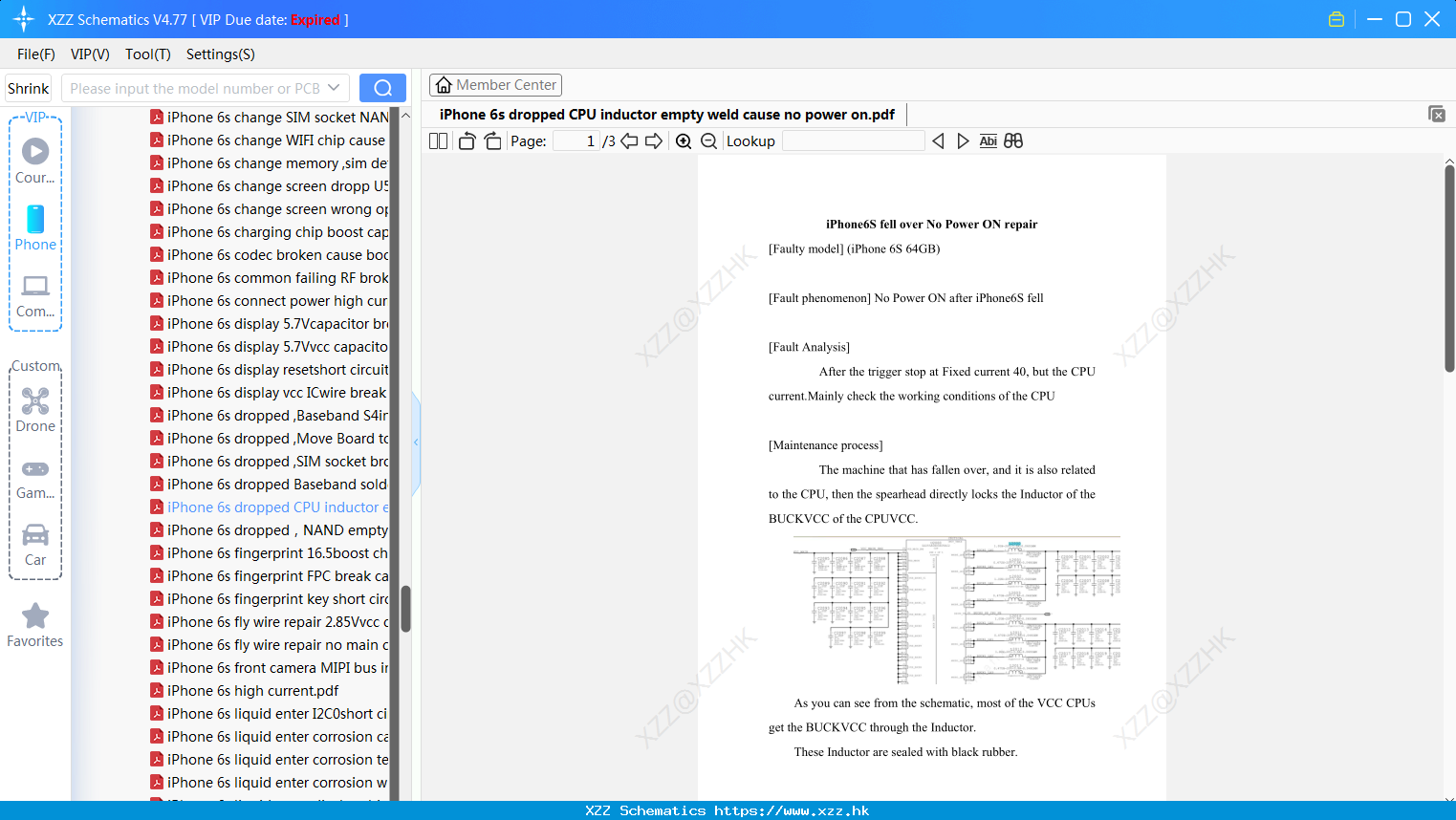1456x820 pixels.
Task: Select the Computer sidebar category
Action: [x=35, y=295]
